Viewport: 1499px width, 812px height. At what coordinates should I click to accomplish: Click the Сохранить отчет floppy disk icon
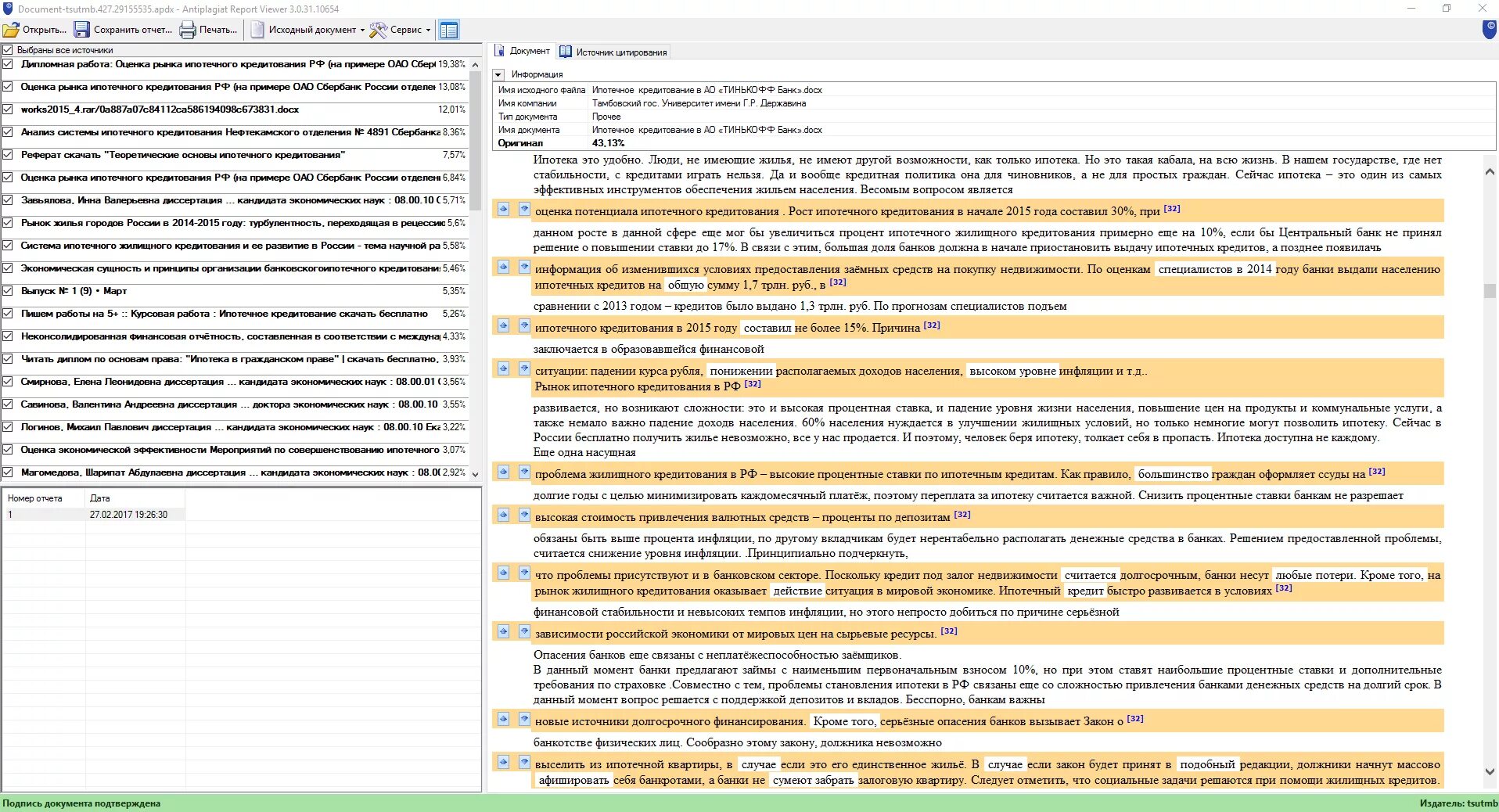click(82, 31)
